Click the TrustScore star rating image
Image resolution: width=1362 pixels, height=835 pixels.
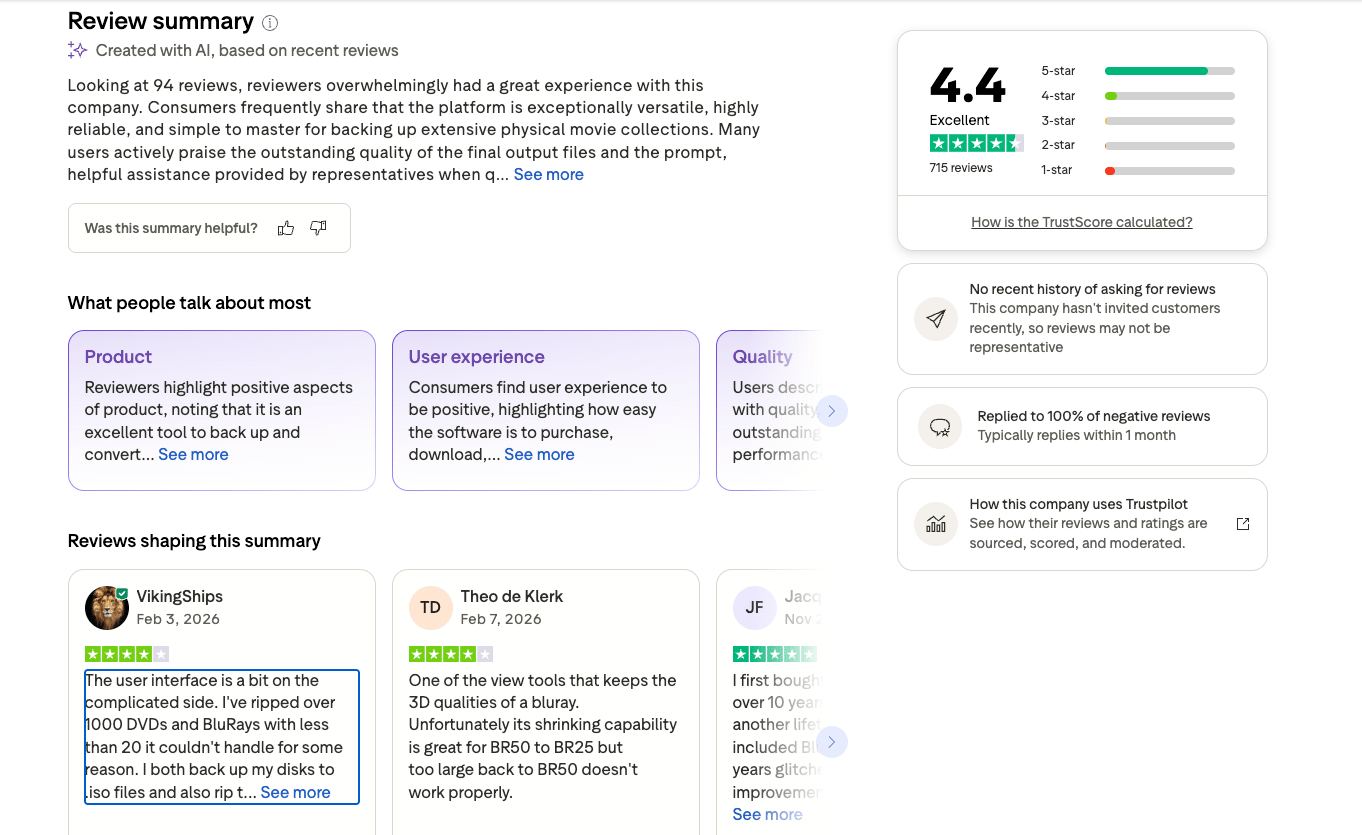click(976, 143)
